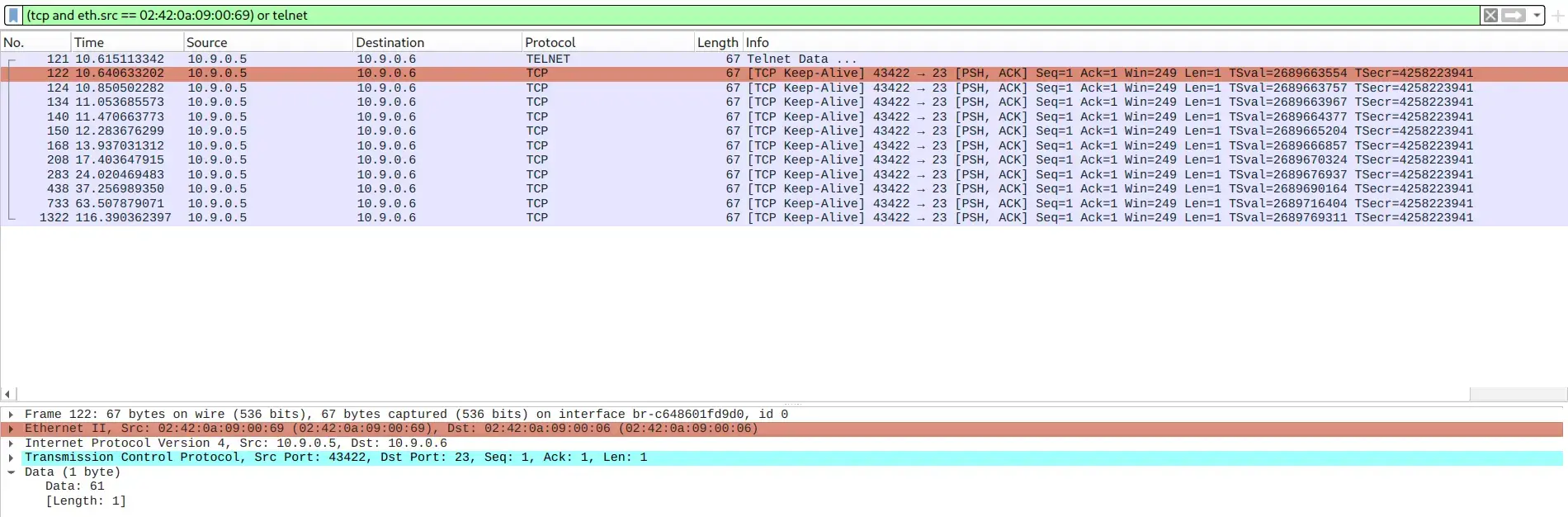Select packet 283 at time 24.020469483
The height and width of the screenshot is (517, 1568).
(784, 174)
